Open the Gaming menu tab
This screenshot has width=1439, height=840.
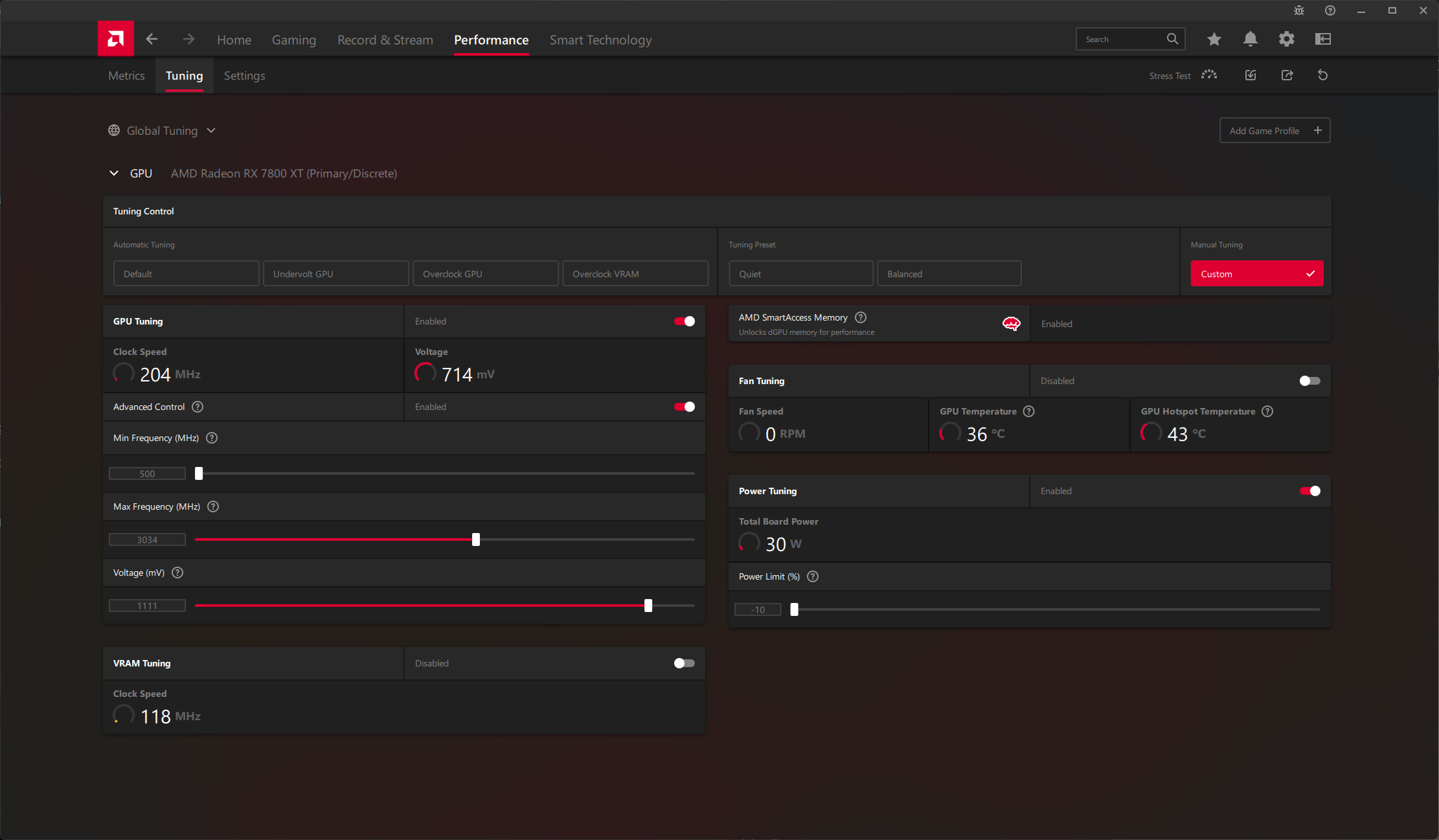293,40
